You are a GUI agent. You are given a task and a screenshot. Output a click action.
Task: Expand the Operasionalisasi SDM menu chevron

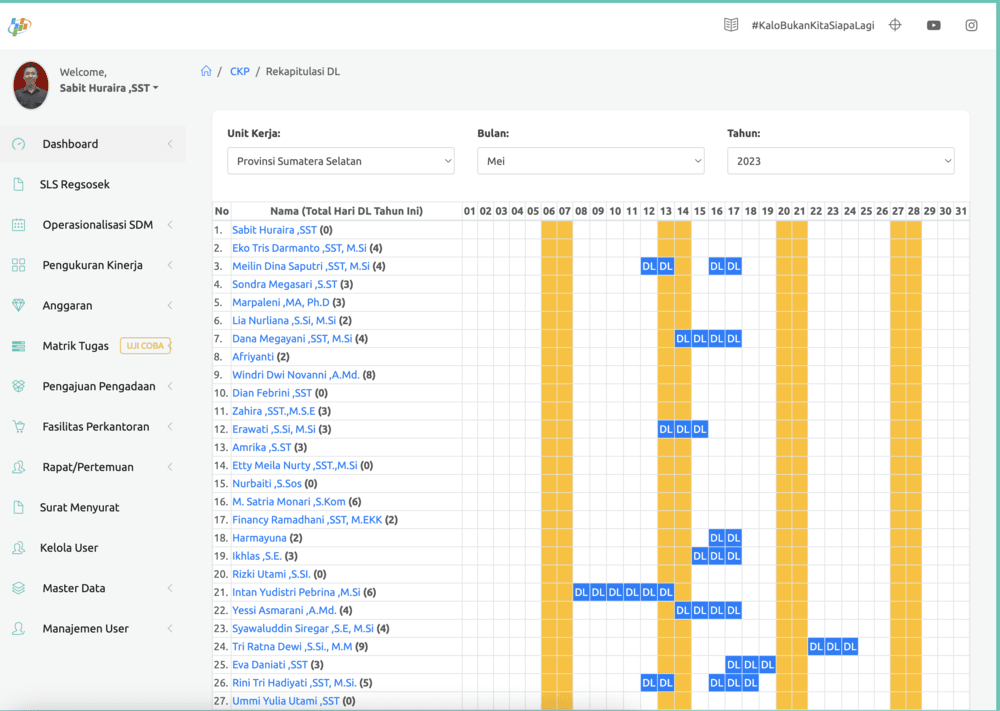170,224
